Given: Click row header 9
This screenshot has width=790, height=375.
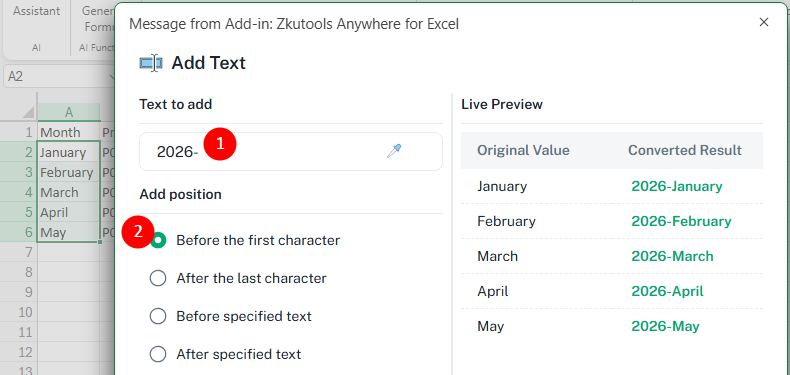Looking at the screenshot, I should (x=19, y=292).
